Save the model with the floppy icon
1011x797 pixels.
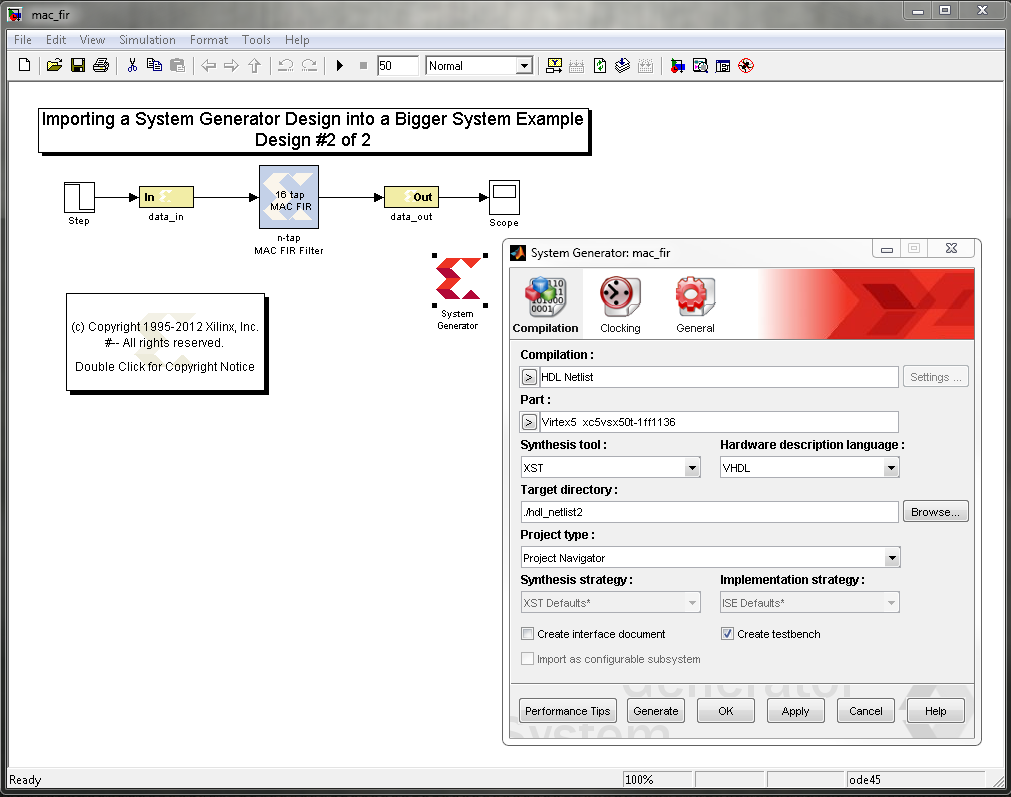77,66
